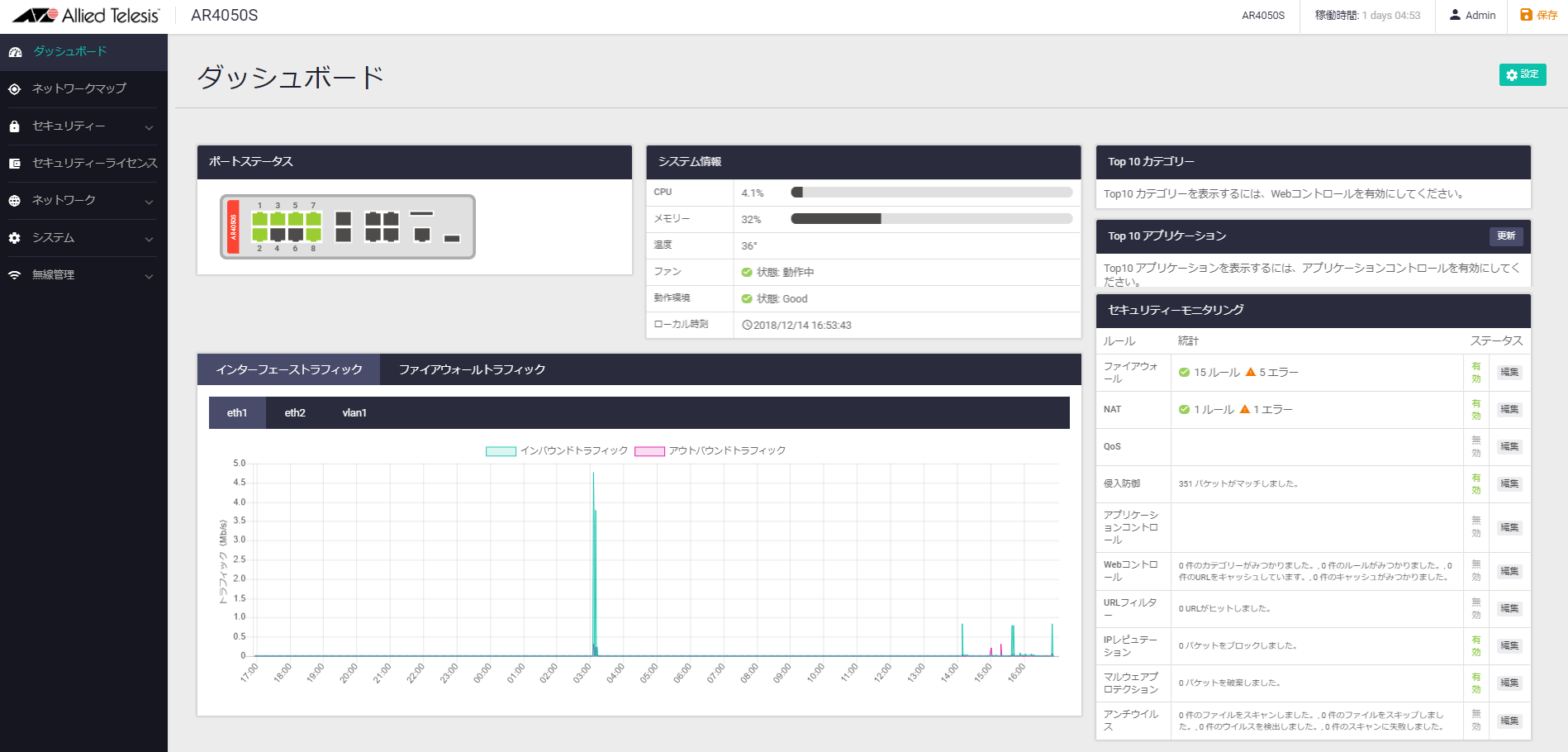Click 編集 button for the NAT rule
Viewport: 1568px width, 752px height.
1509,410
